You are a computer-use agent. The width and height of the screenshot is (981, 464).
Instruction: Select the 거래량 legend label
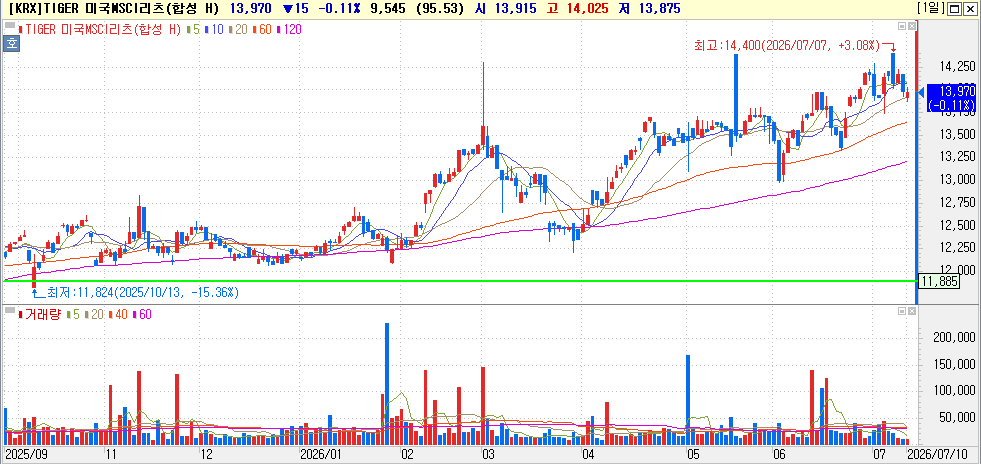click(x=40, y=314)
